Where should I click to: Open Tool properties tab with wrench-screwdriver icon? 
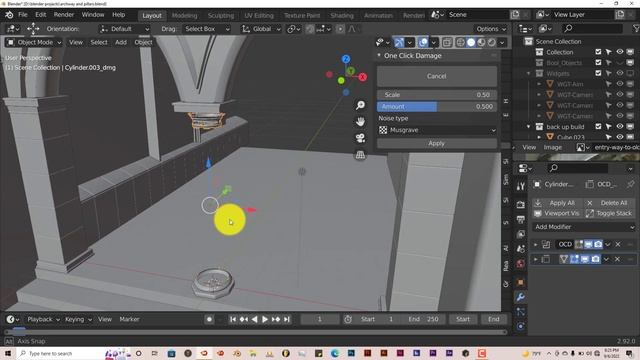click(x=520, y=187)
